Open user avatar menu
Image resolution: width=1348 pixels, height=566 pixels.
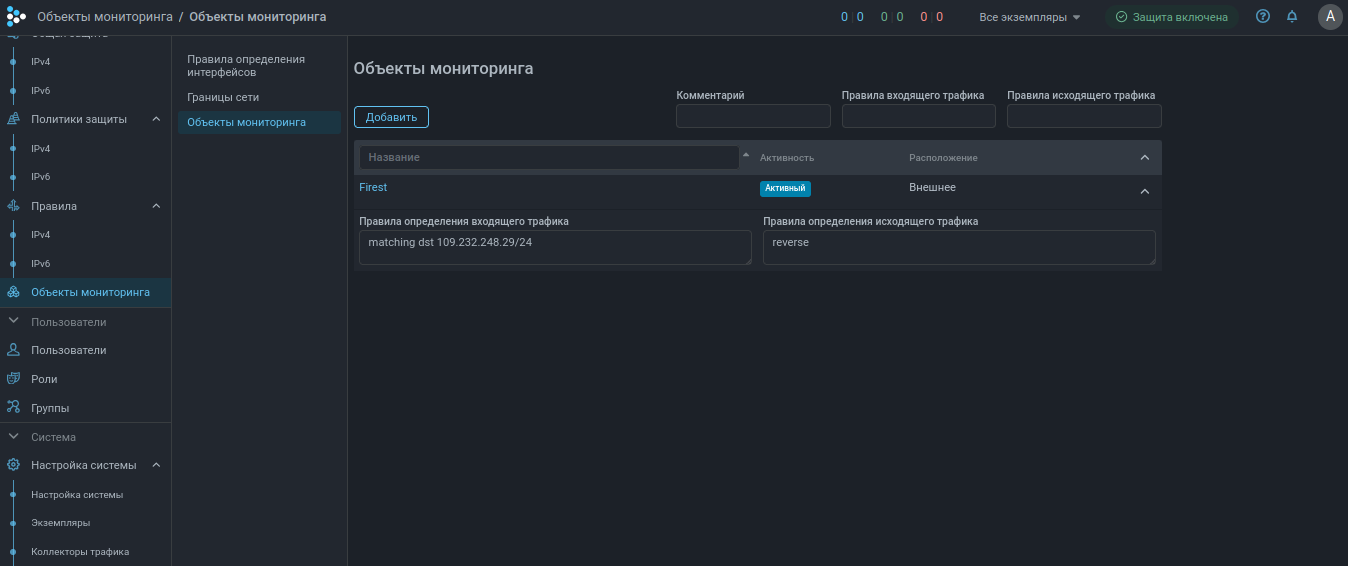tap(1329, 17)
